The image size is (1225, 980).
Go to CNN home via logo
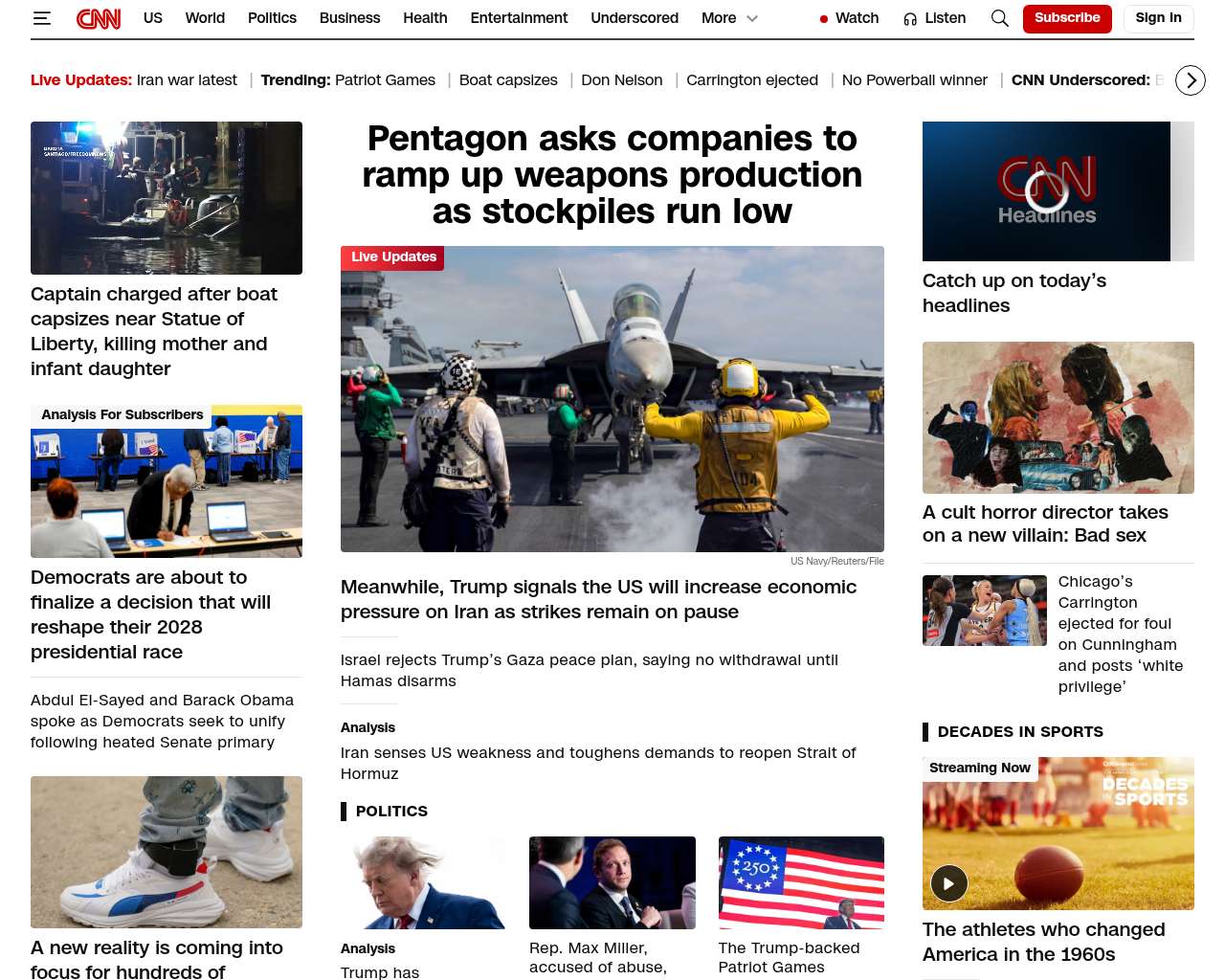[99, 18]
